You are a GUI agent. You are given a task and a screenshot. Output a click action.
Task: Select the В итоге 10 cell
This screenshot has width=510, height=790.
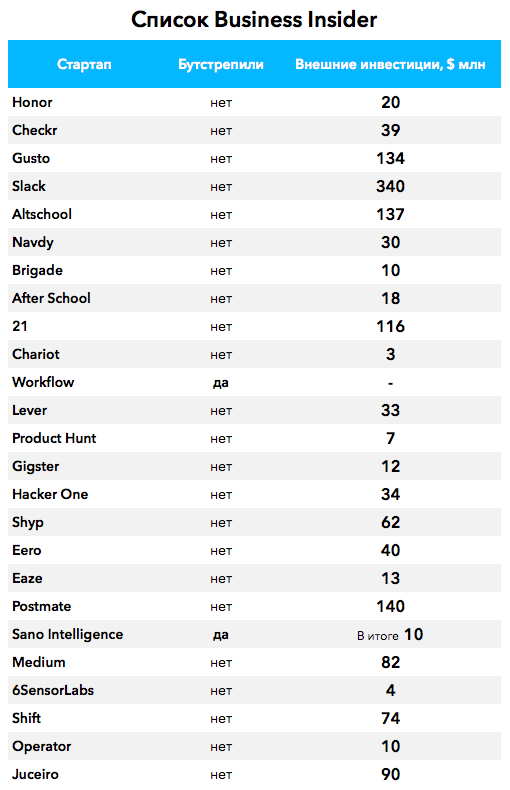point(391,634)
